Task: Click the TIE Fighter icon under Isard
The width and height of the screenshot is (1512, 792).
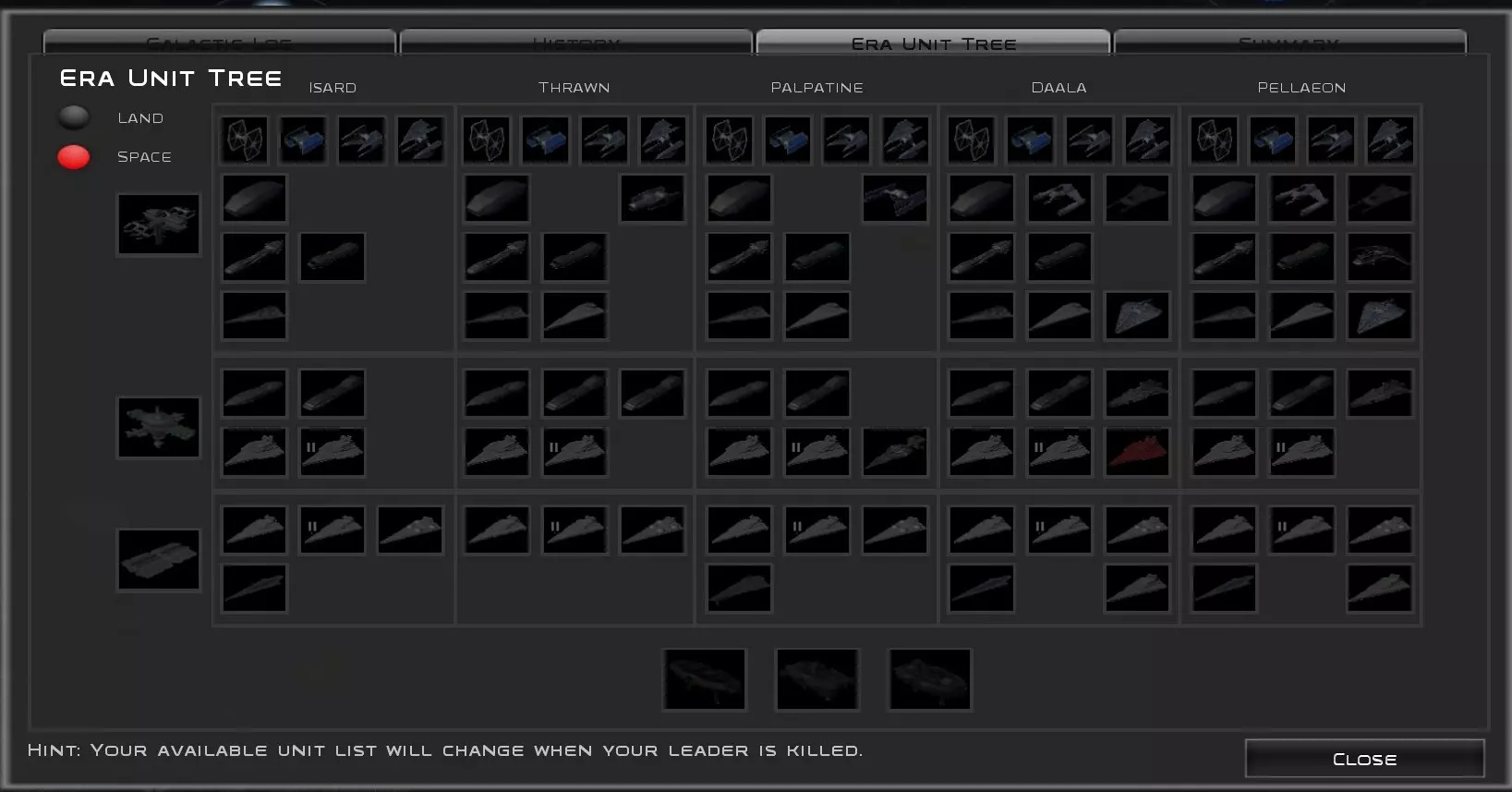Action: click(244, 140)
